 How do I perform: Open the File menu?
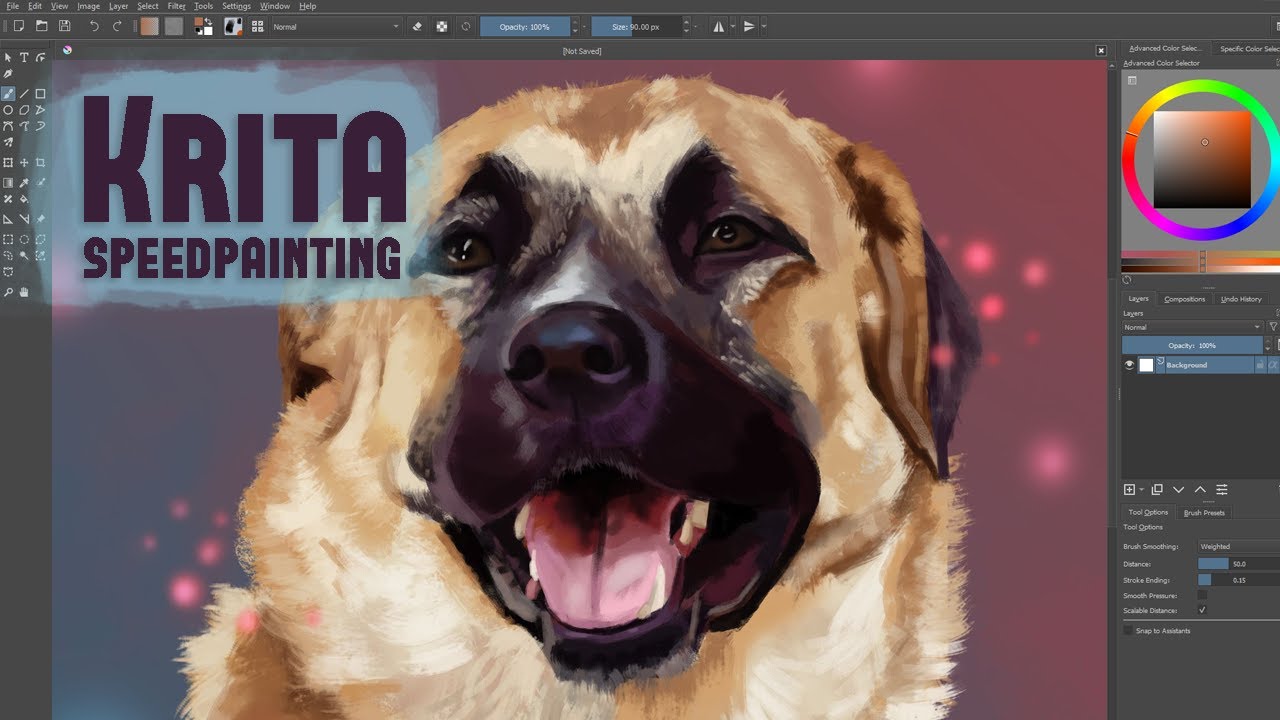12,6
